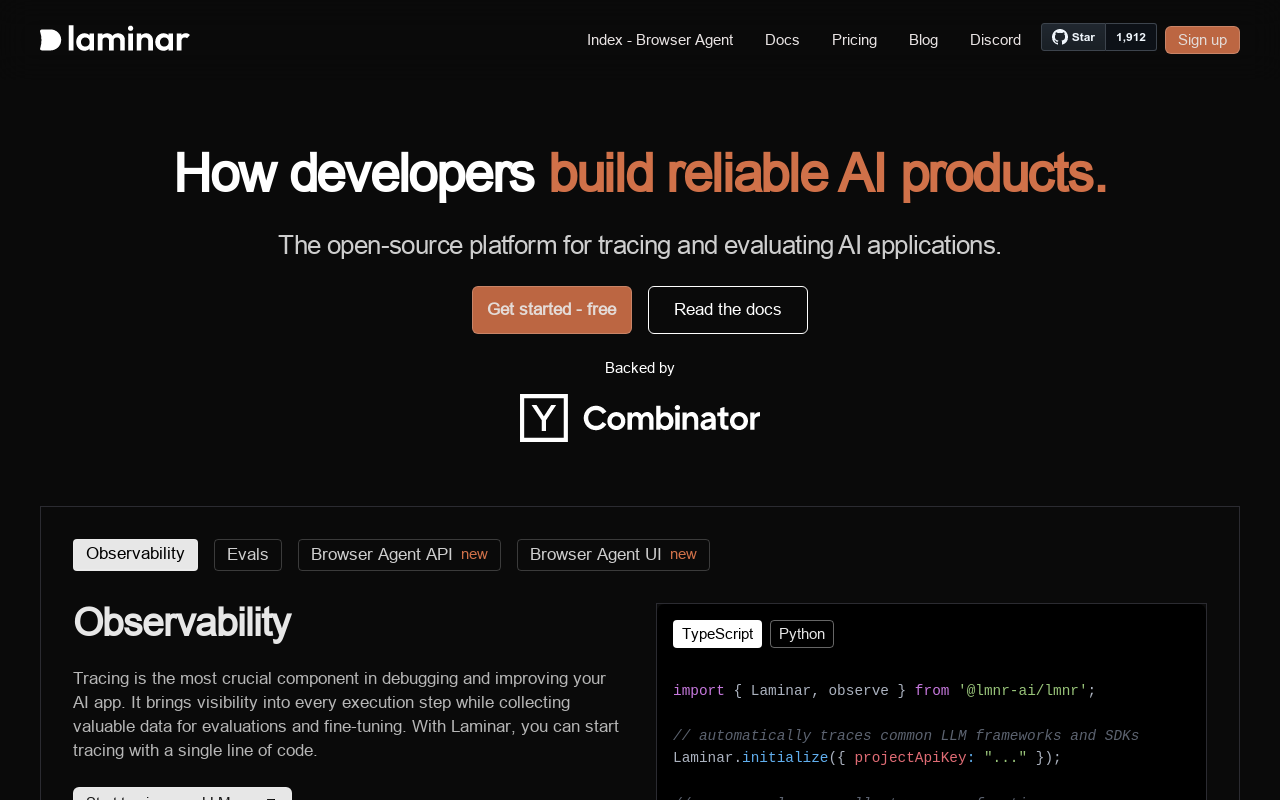Click the '@lmnr-ai/lmnr' import string
Screen dimensions: 1280x800
tap(1022, 691)
